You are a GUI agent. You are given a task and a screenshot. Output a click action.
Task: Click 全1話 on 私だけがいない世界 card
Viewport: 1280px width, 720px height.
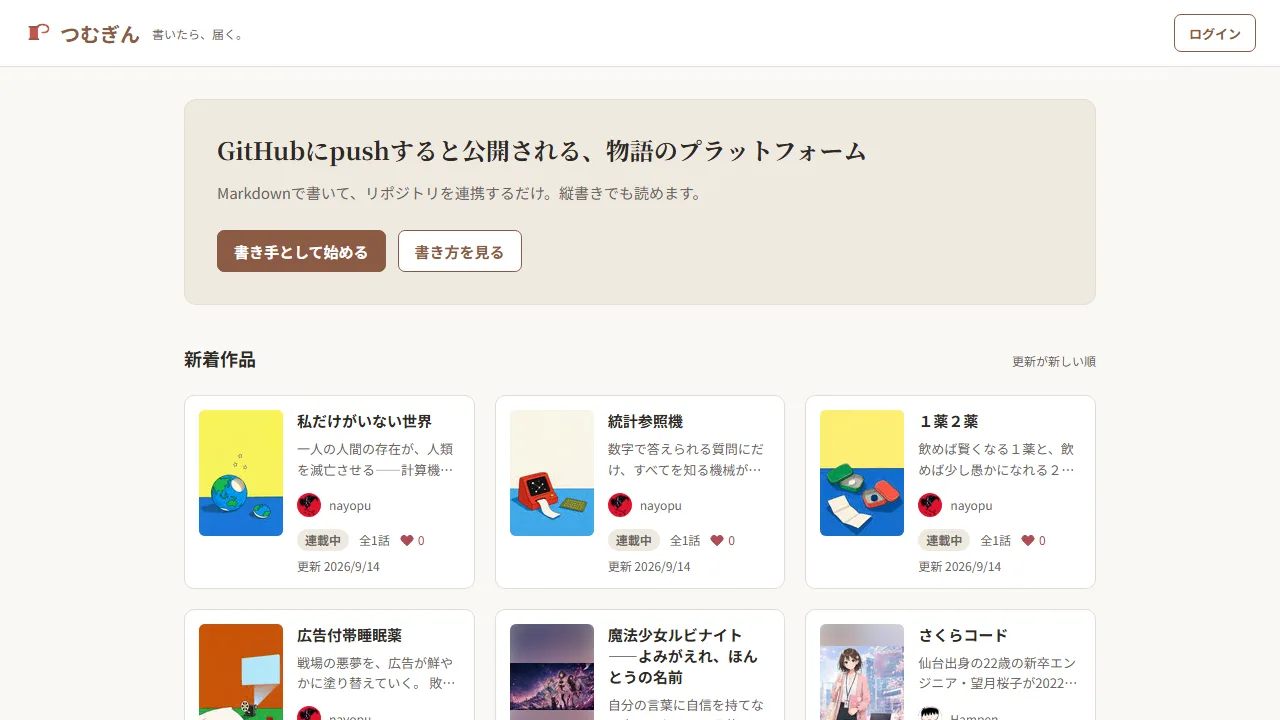[x=375, y=540]
